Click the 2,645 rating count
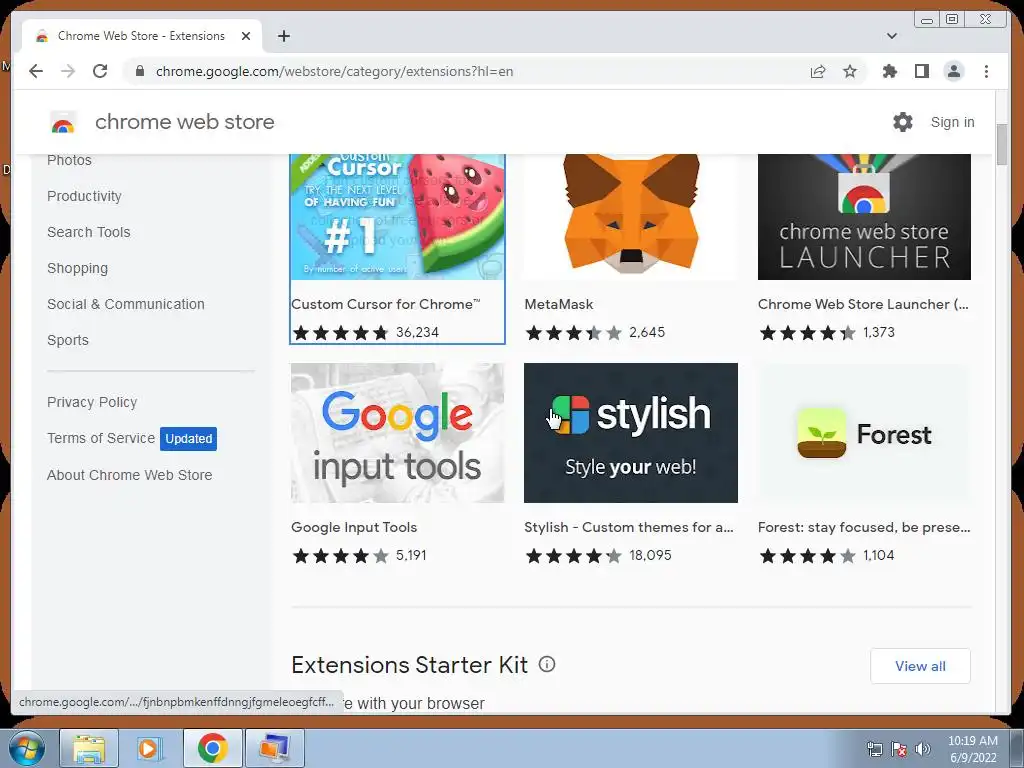The width and height of the screenshot is (1024, 768). point(647,332)
